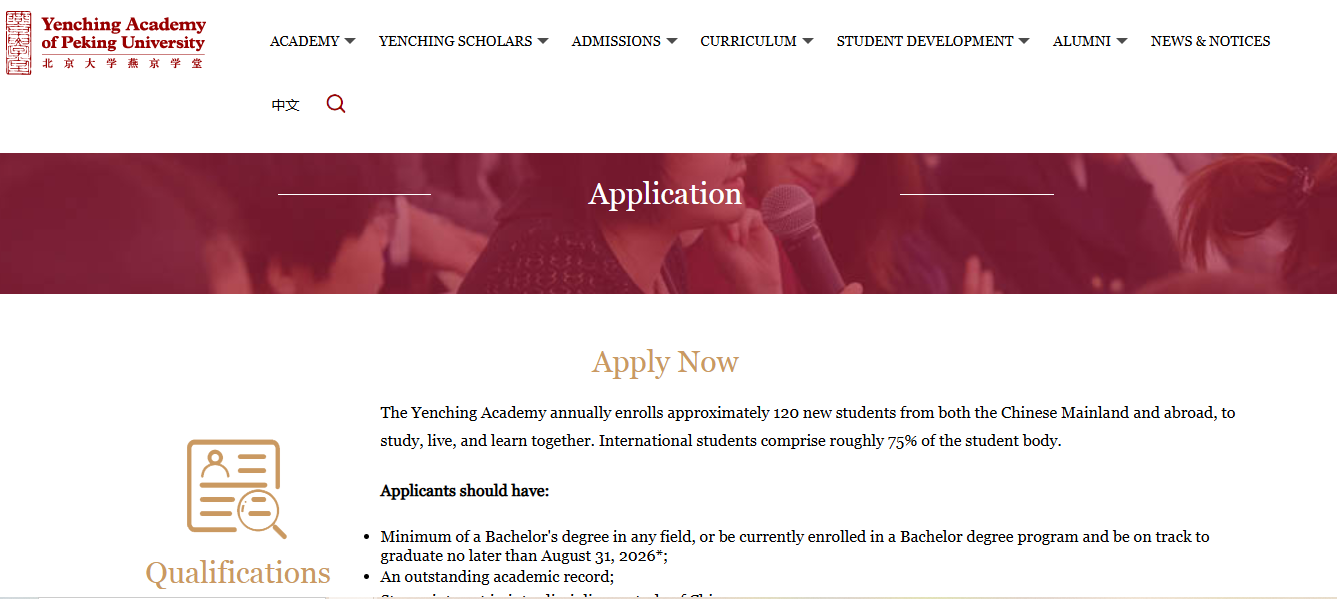Expand the Student Development dropdown arrow
The width and height of the screenshot is (1337, 599).
(1024, 41)
